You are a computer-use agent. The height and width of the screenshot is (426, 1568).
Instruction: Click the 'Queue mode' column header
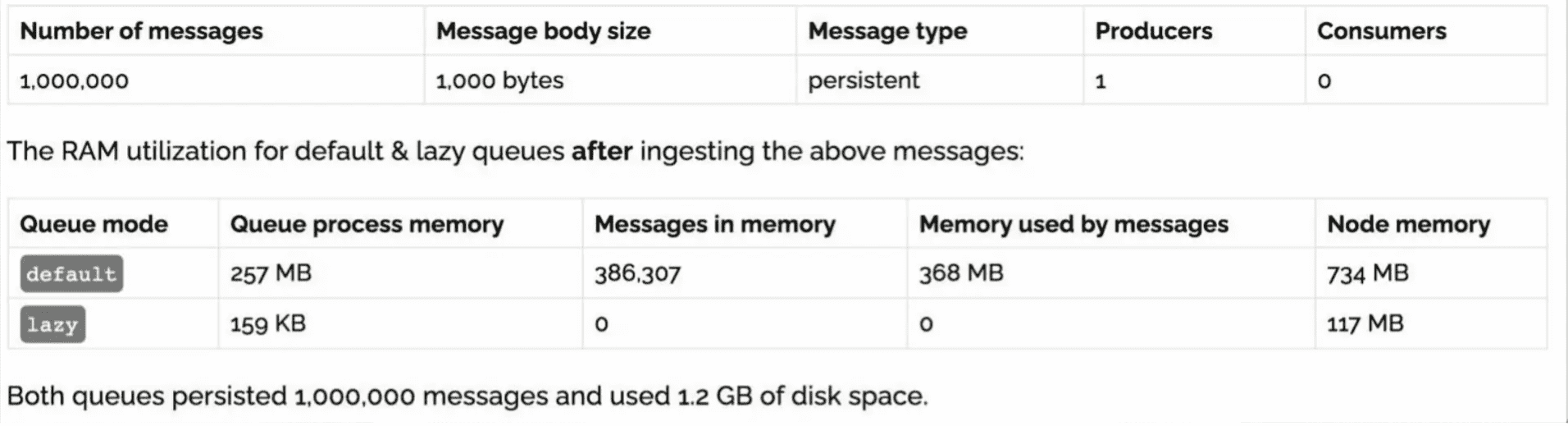(x=93, y=224)
